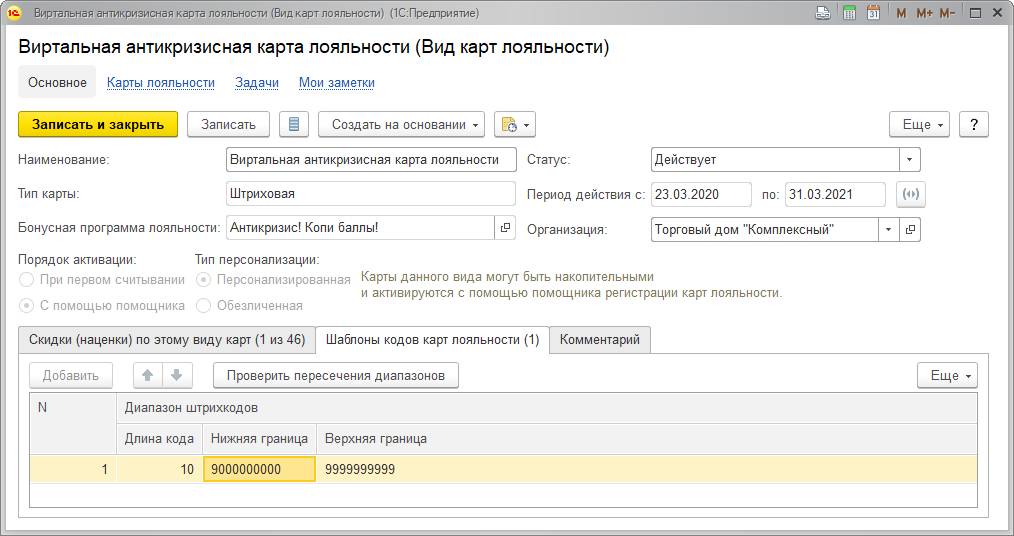
Task: Click the open button beside Бонусная программа лояльности
Action: pyautogui.click(x=505, y=228)
